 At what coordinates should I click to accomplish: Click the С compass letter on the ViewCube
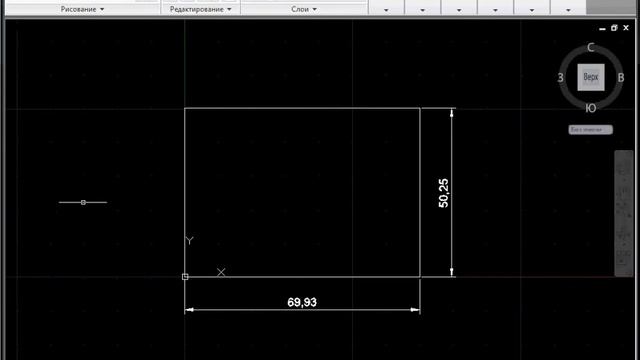[591, 47]
